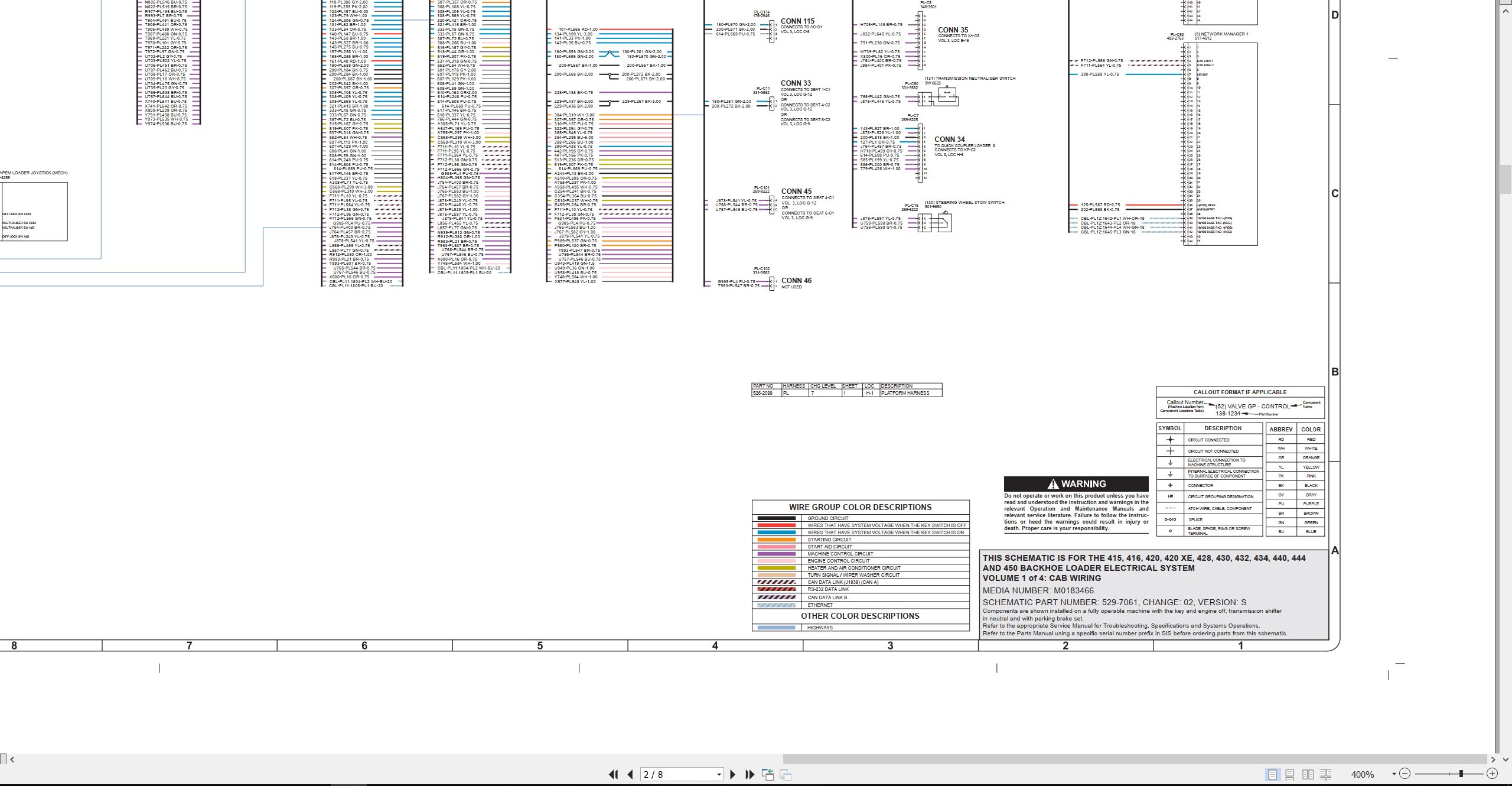Zoom in with the plus button
The height and width of the screenshot is (786, 1512).
click(1492, 774)
